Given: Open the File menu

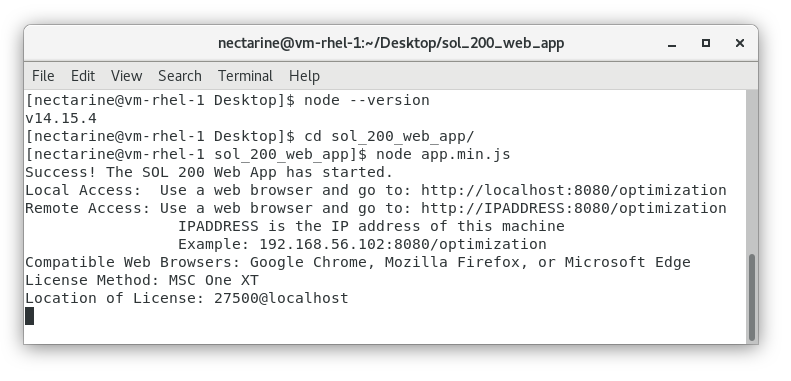Looking at the screenshot, I should point(43,76).
